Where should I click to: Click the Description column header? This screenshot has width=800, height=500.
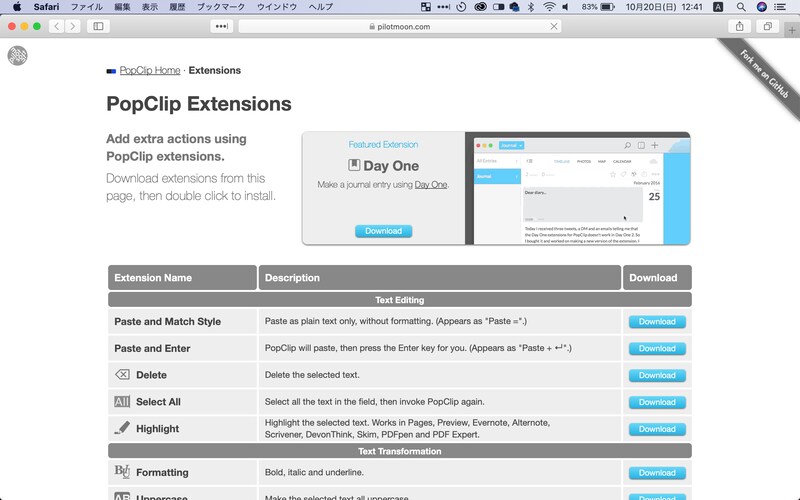click(440, 278)
